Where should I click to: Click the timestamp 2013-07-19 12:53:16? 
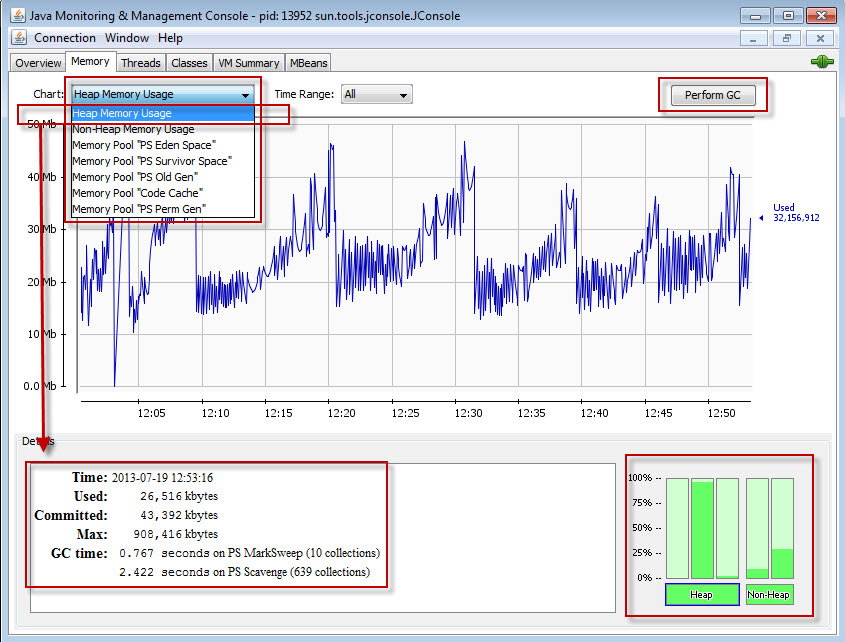point(162,478)
